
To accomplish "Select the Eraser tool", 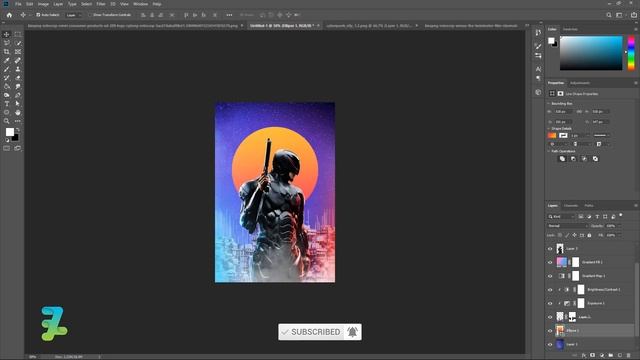I will click(x=18, y=78).
